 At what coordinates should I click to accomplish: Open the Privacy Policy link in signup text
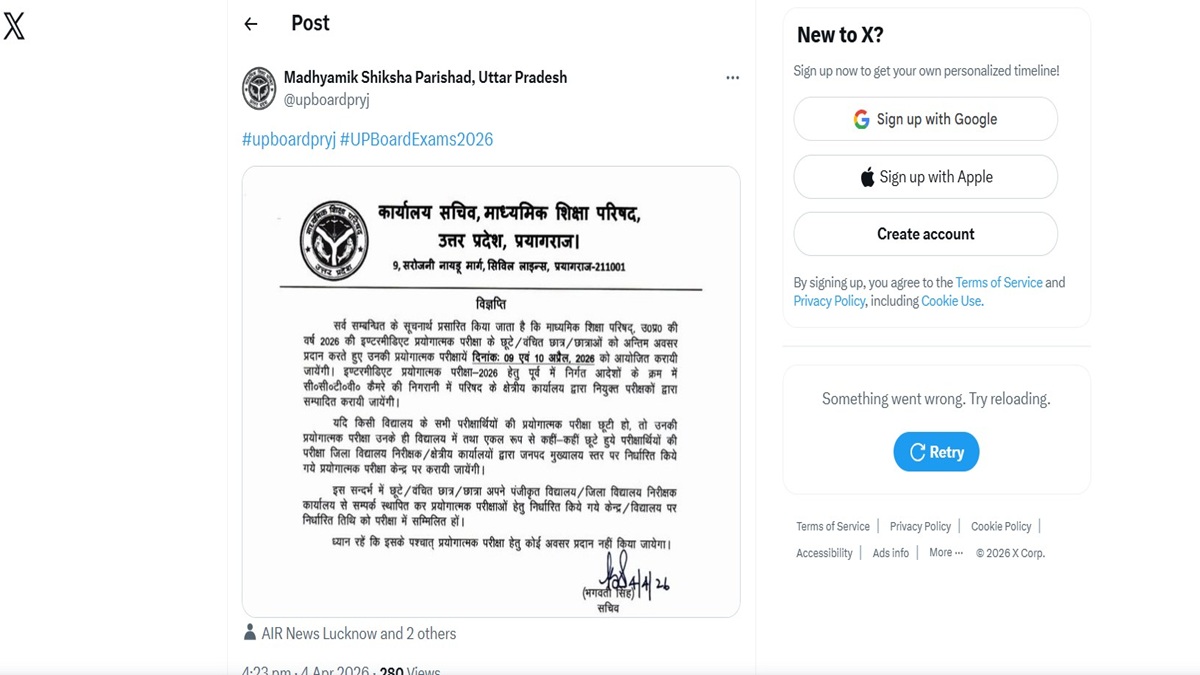click(x=829, y=301)
